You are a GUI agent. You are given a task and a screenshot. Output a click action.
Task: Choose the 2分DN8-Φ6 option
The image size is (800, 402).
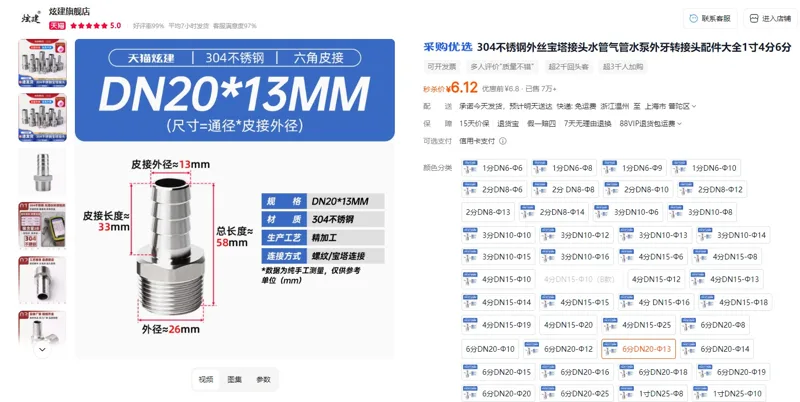coord(494,189)
